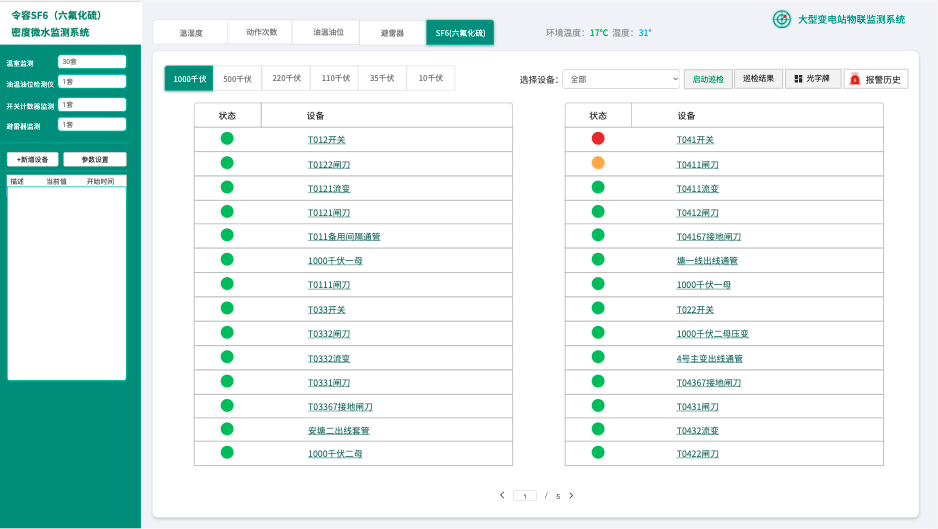Click green status dot for 安塘二出线套管
938x529 pixels.
pyautogui.click(x=227, y=429)
